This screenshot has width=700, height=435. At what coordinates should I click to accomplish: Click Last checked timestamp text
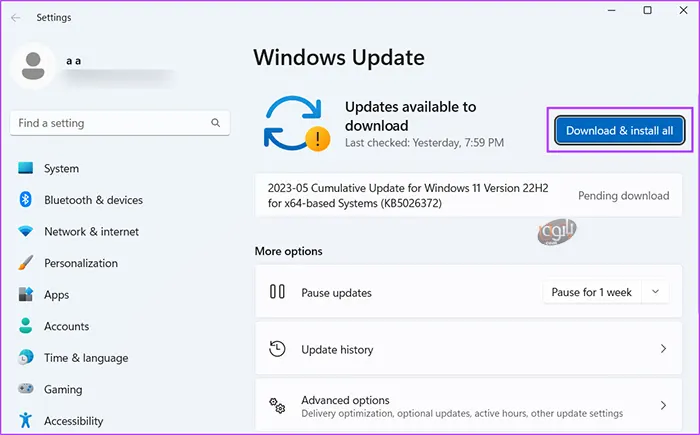click(x=425, y=143)
